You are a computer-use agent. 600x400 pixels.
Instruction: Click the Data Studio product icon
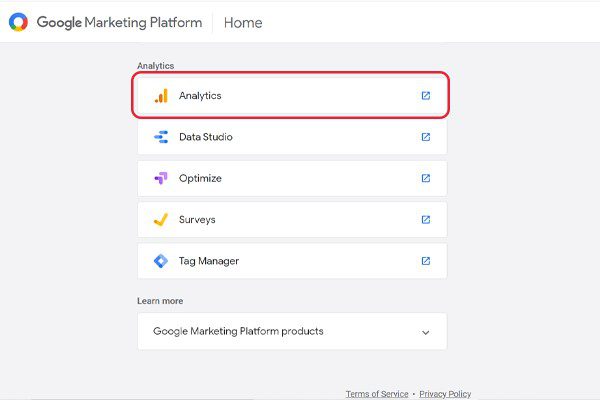coord(161,137)
